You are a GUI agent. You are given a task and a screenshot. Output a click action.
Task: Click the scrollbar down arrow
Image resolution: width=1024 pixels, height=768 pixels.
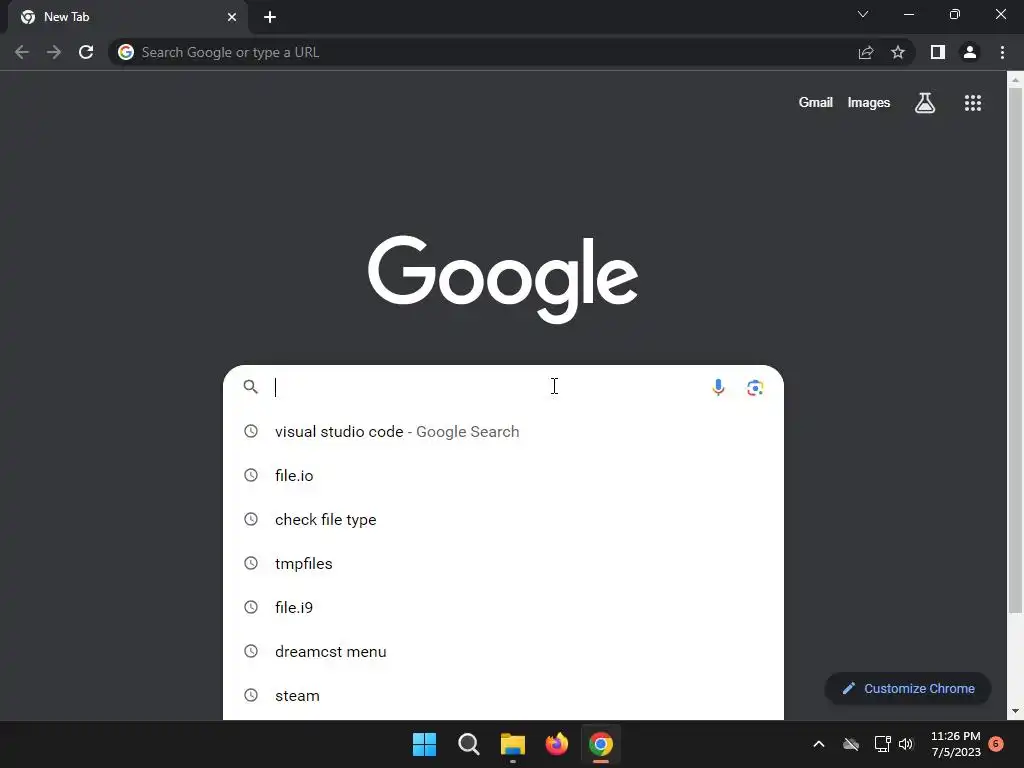pos(1015,711)
